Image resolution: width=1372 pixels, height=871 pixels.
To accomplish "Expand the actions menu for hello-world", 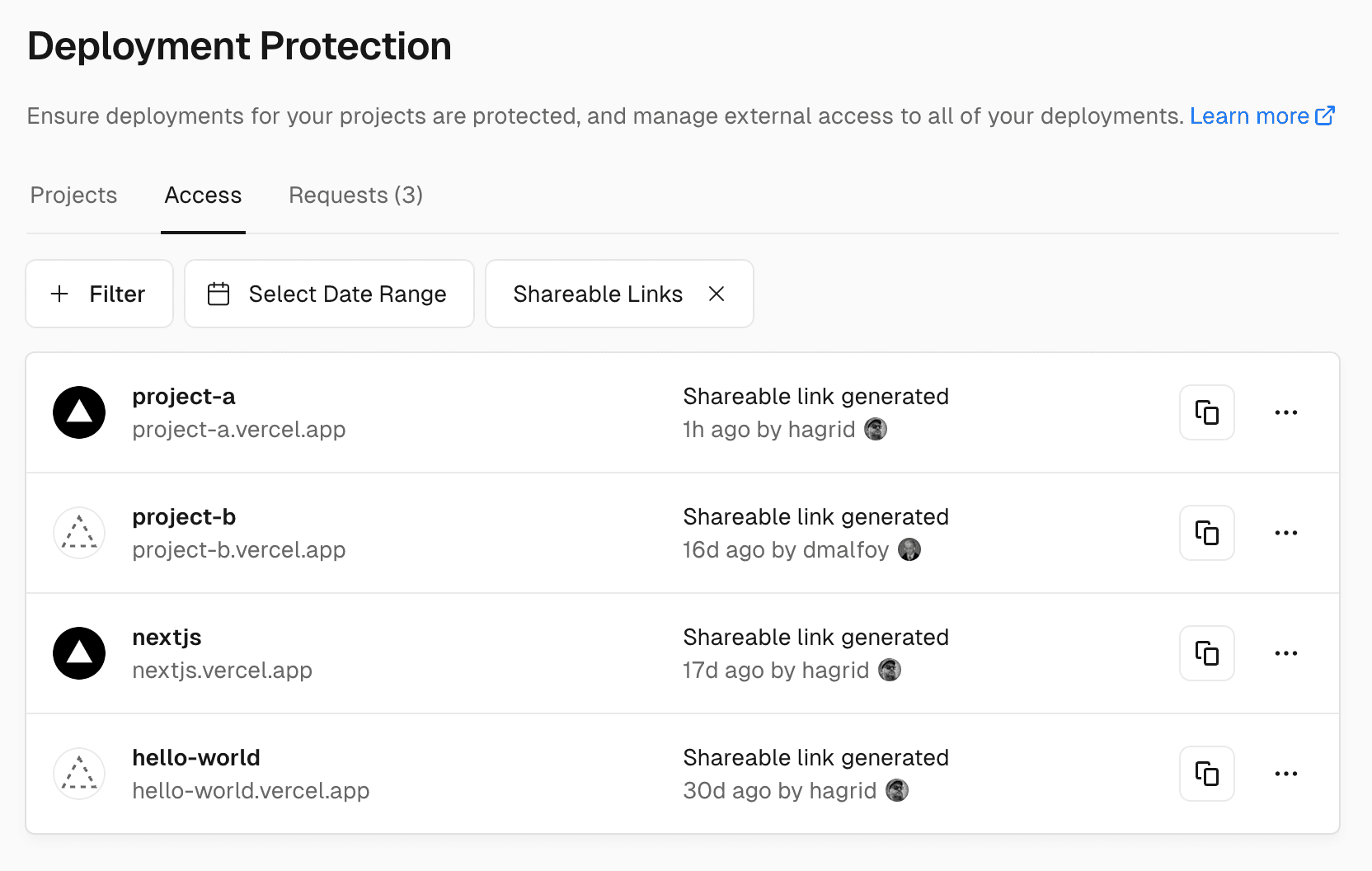I will point(1285,774).
